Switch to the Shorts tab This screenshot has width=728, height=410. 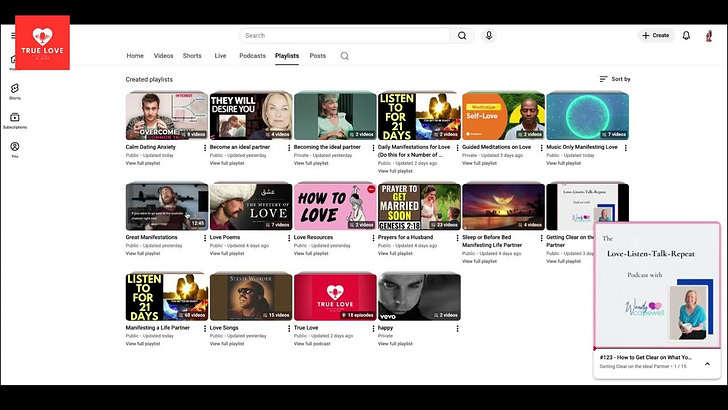(192, 56)
